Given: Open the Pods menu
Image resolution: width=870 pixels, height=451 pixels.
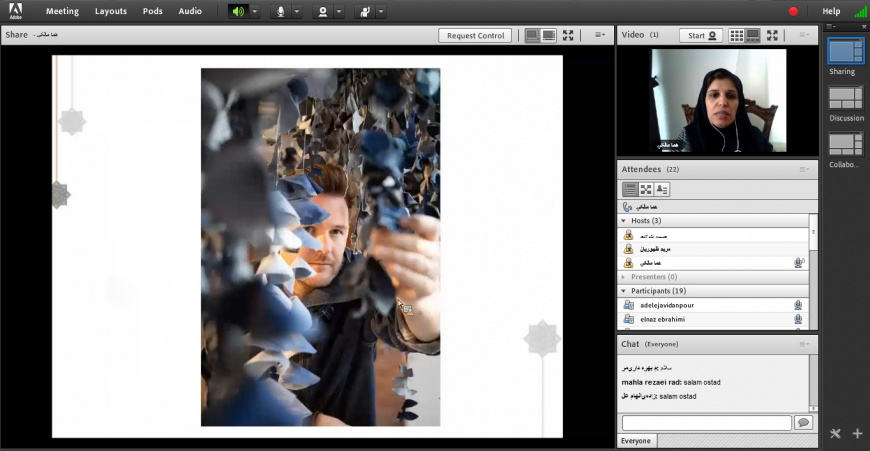Looking at the screenshot, I should click(152, 12).
